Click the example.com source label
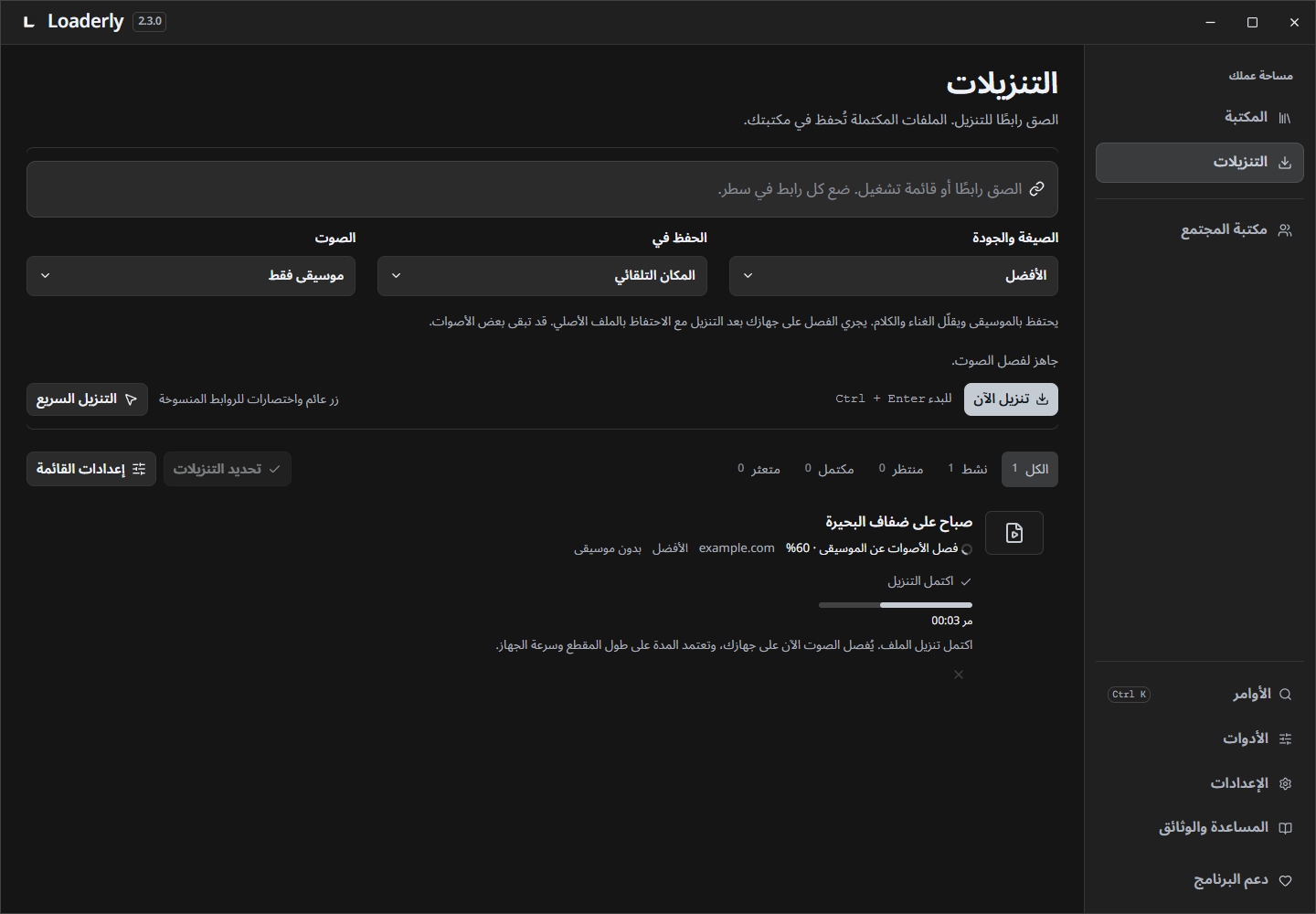Viewport: 1316px width, 914px height. (x=737, y=548)
